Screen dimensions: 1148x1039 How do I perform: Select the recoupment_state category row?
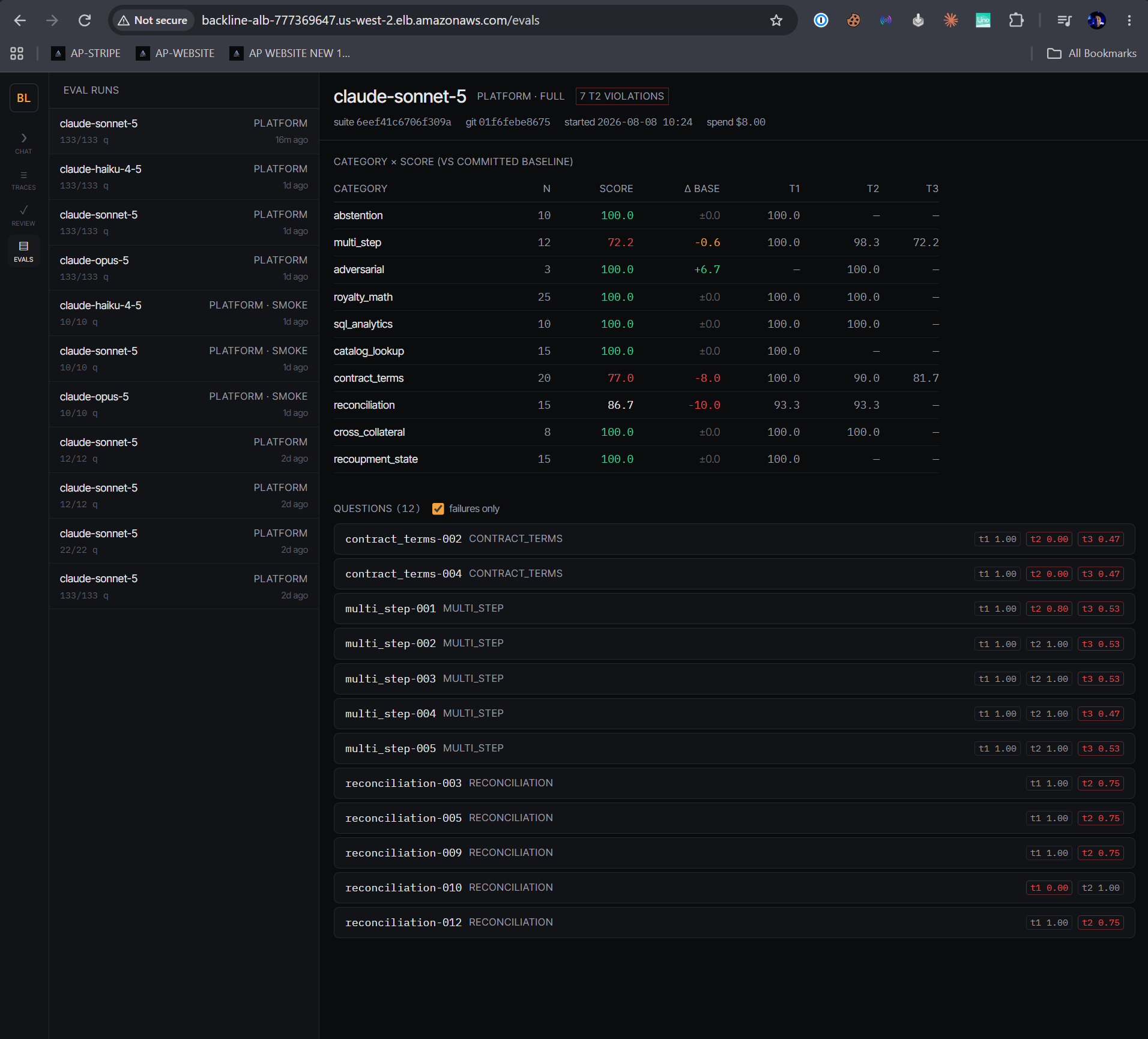pyautogui.click(x=636, y=459)
